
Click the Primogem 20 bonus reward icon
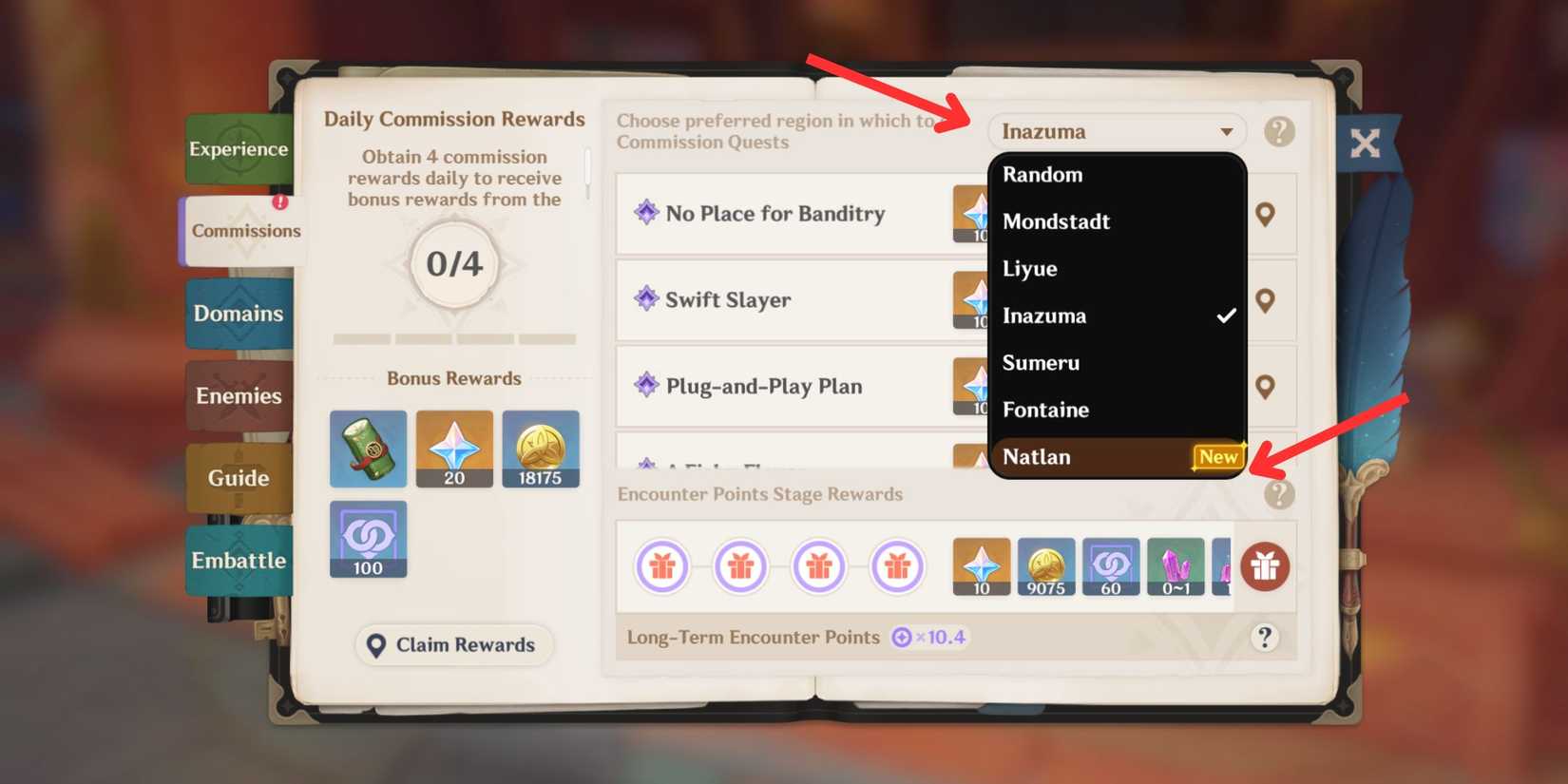click(454, 449)
